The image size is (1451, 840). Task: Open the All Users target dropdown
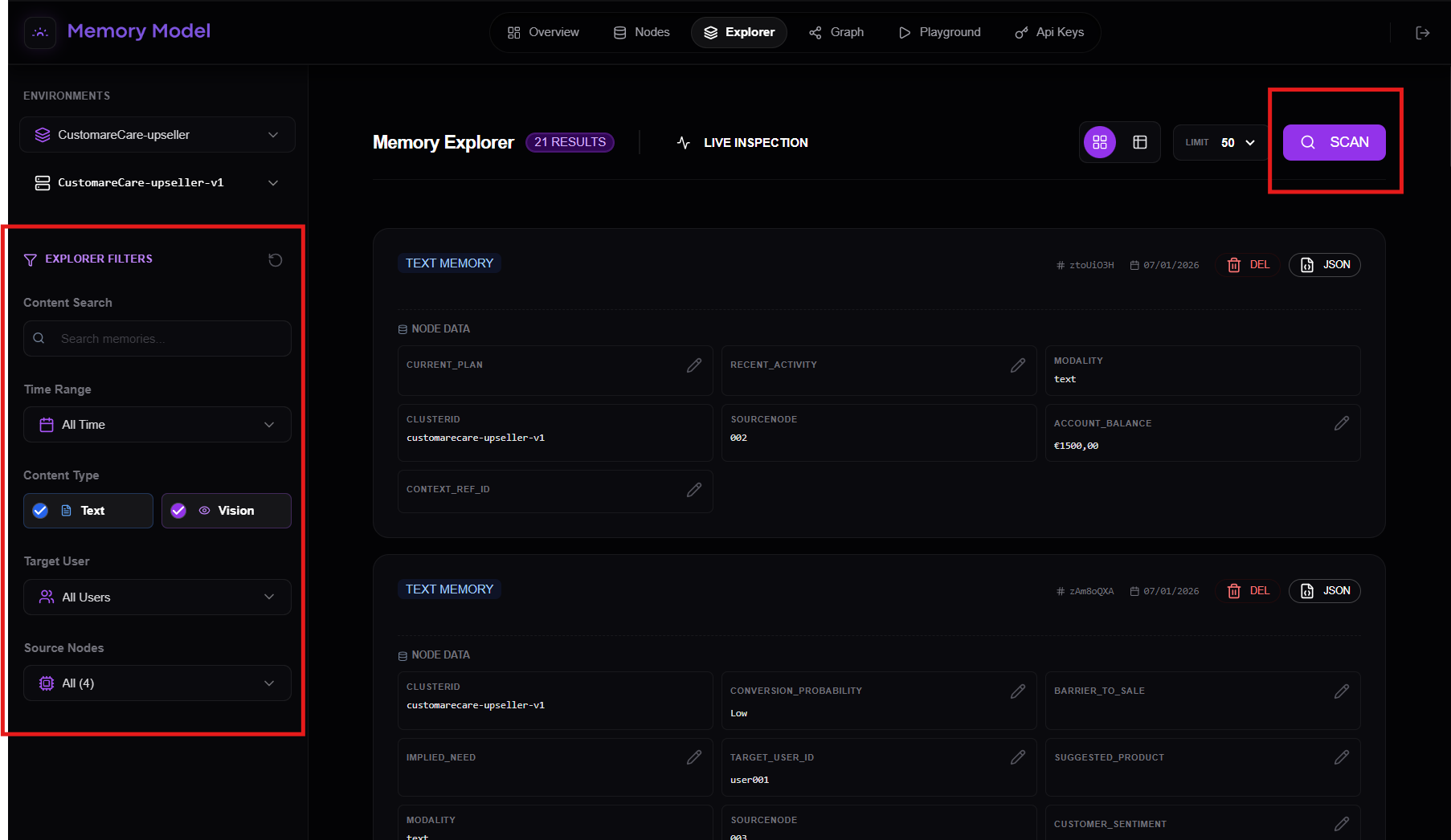(x=157, y=597)
